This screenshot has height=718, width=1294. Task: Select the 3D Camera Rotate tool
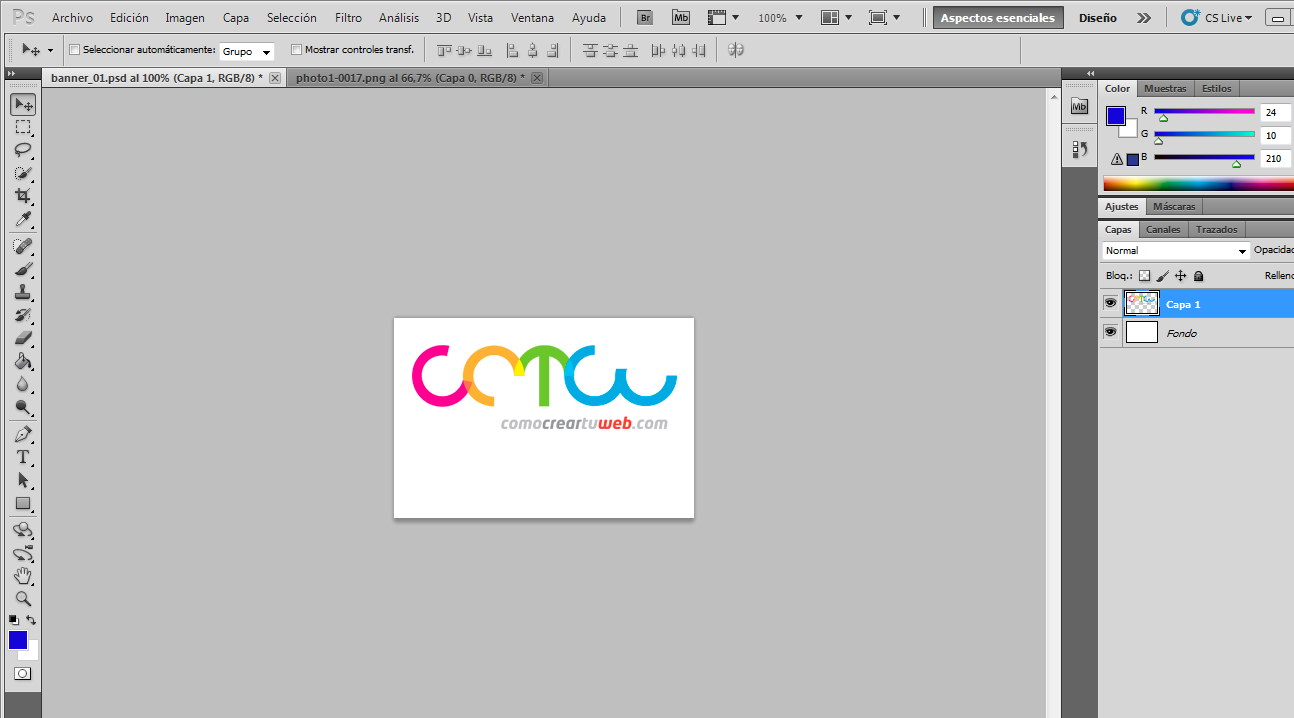coord(23,553)
